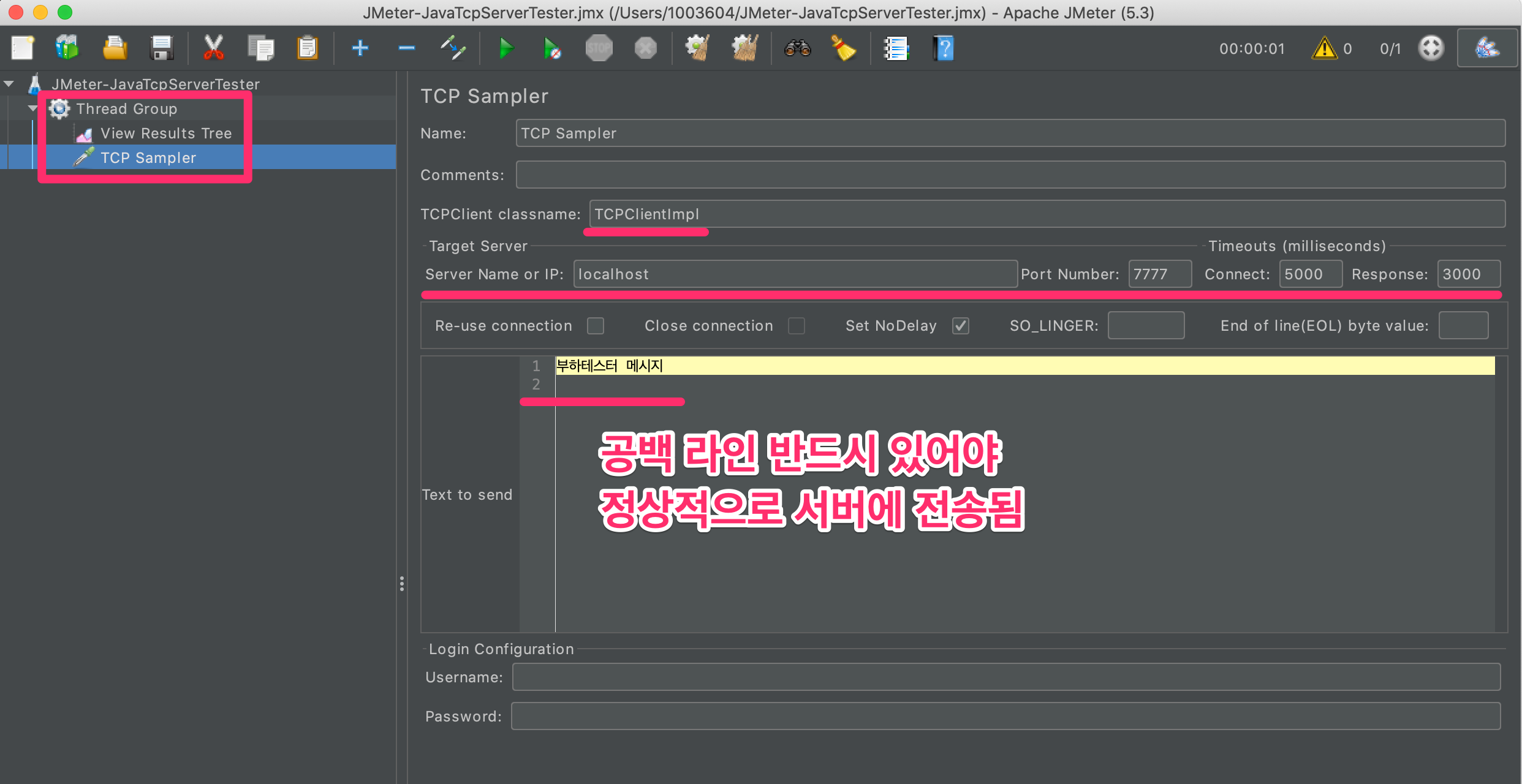Screen dimensions: 1522x784
Task: Click the Cut scissors icon
Action: pos(213,48)
